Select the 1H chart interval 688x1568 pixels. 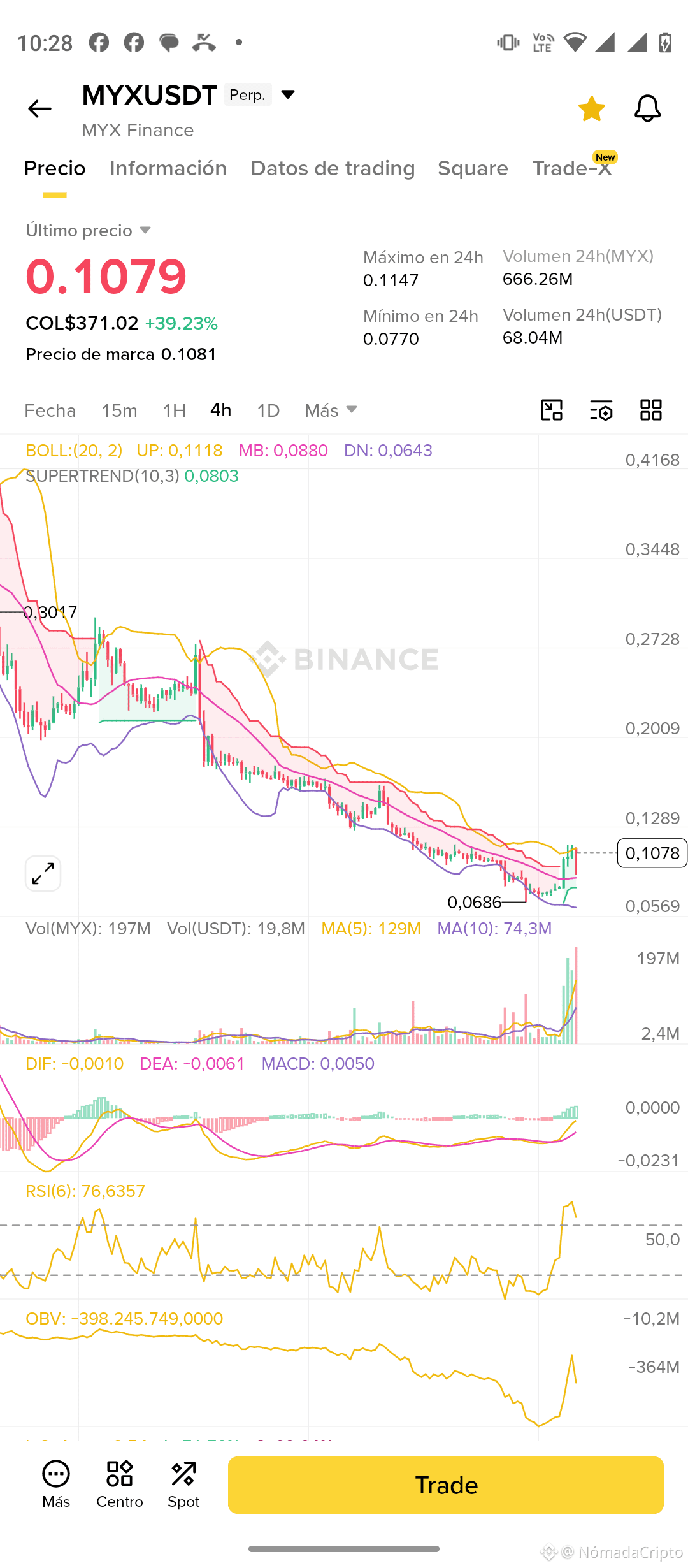174,410
